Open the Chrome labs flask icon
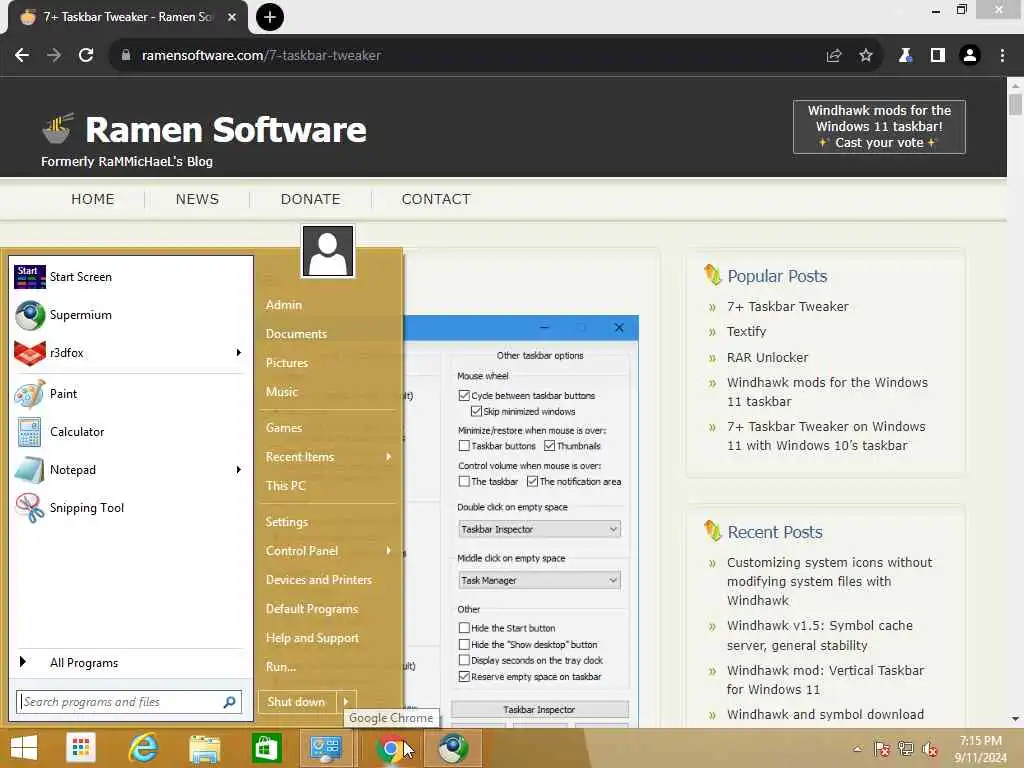 pos(905,56)
